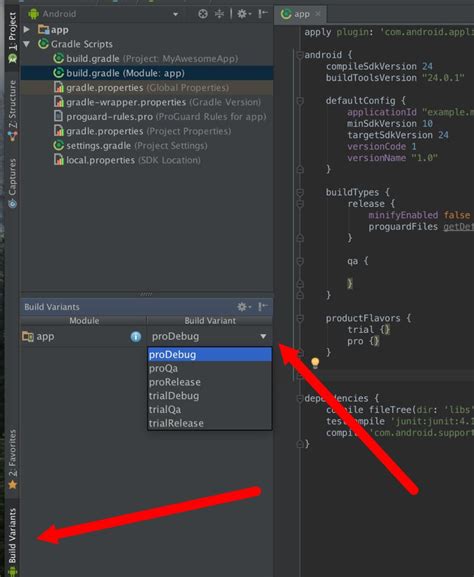The image size is (474, 577).
Task: Fold the buildTypes block
Action: tap(300, 192)
